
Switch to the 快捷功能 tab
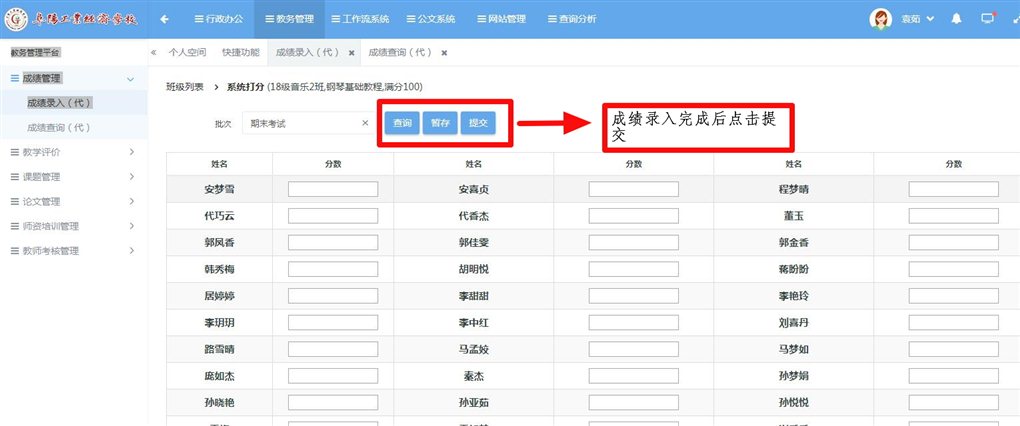click(240, 52)
